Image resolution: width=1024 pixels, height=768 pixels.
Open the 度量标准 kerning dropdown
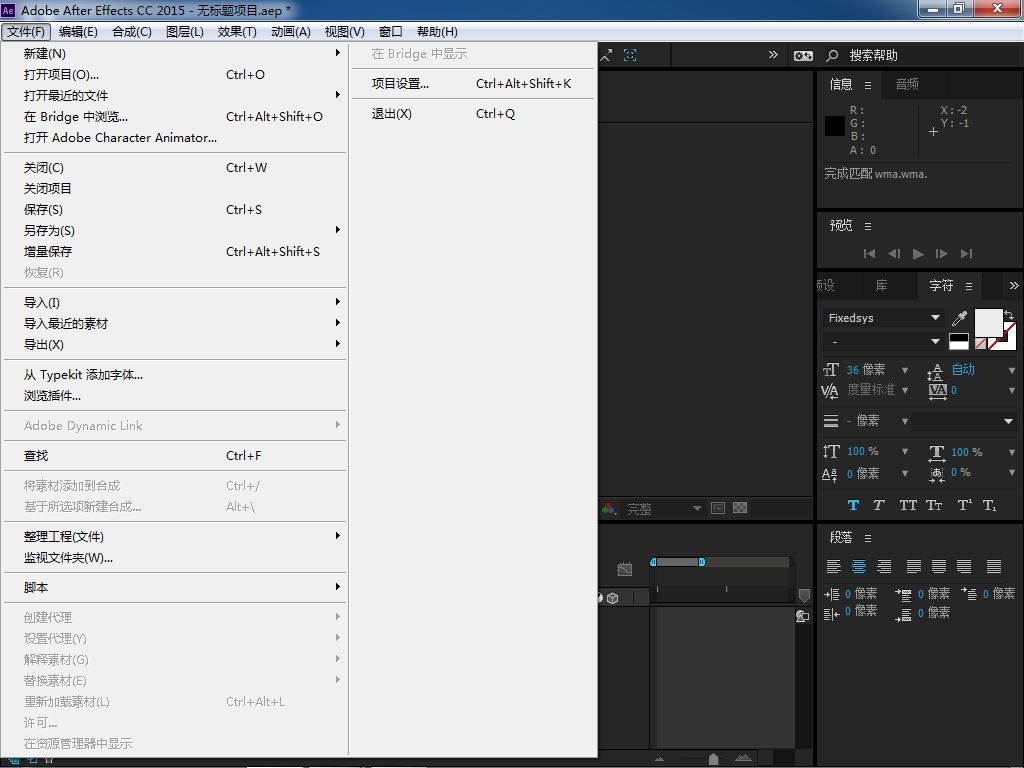905,391
